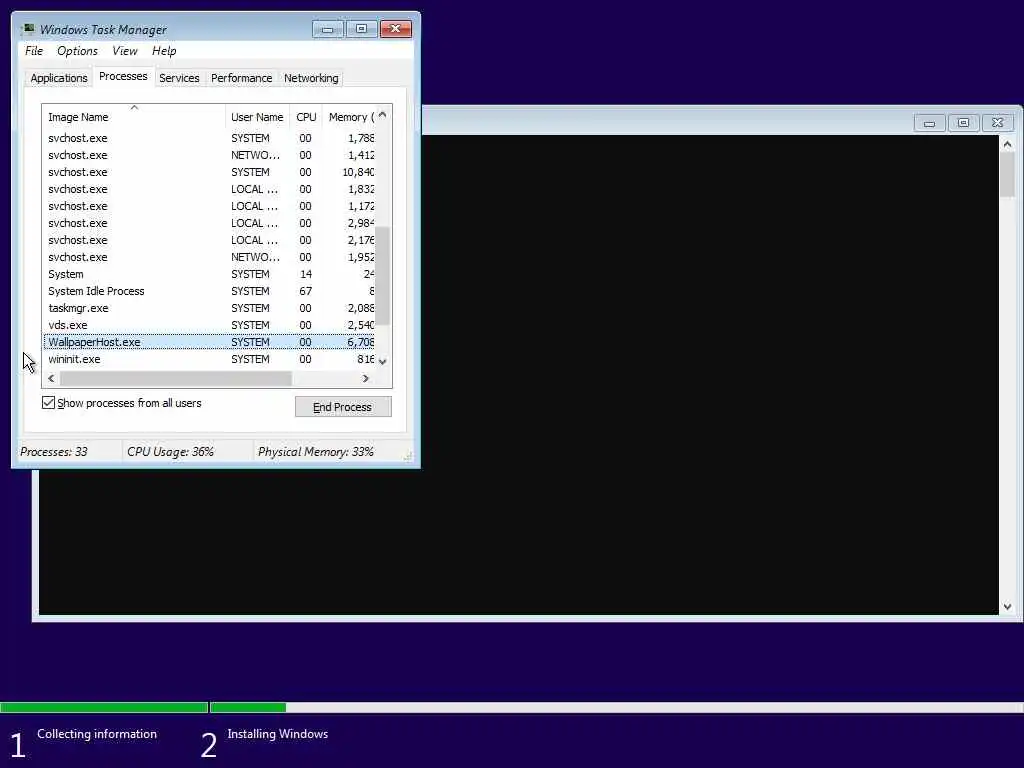The width and height of the screenshot is (1024, 768).
Task: Click the black console output area
Action: coord(709,376)
